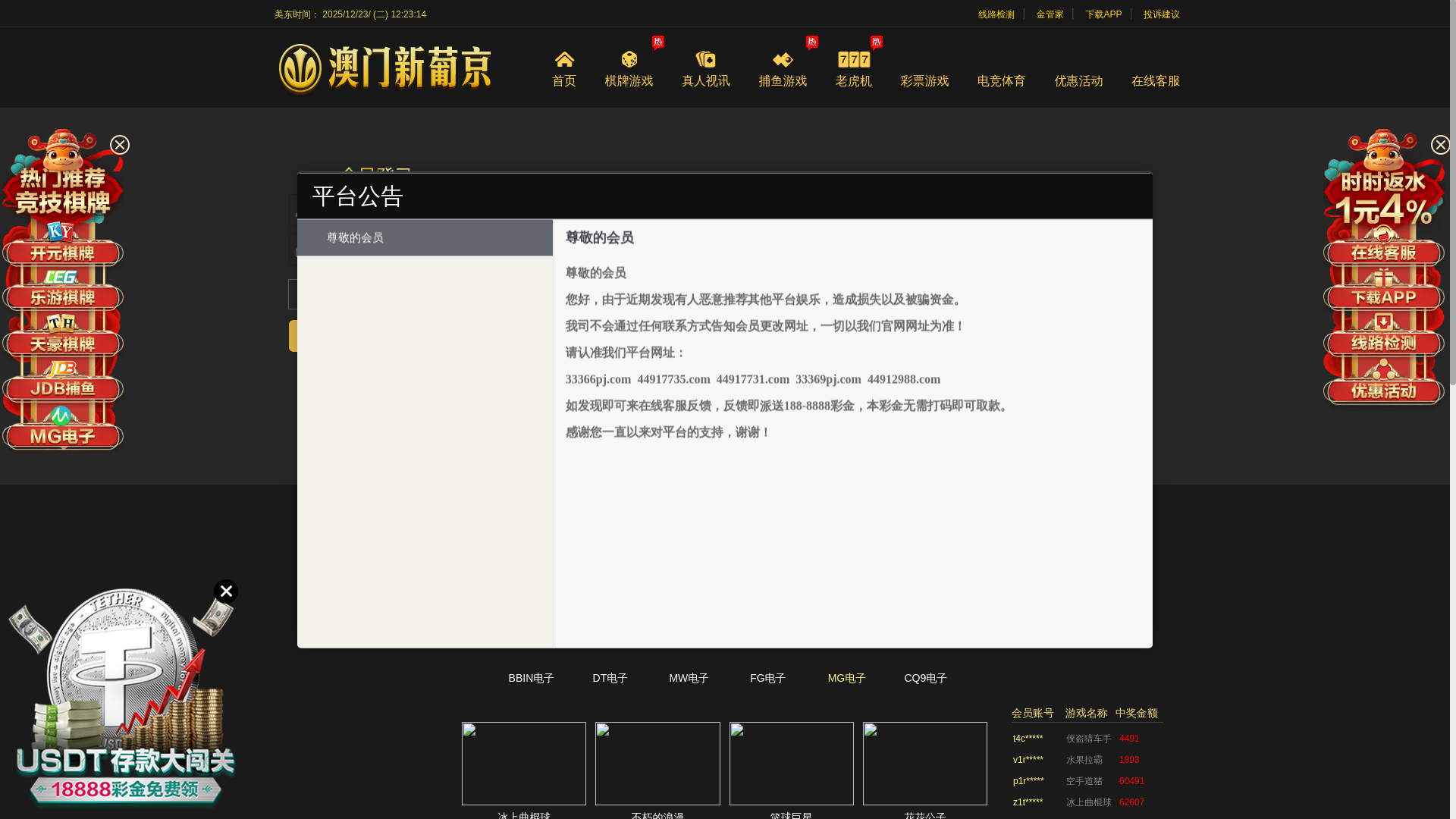Screen dimensions: 1456x819
Task: Close the USDT deposit promotion popup
Action: pyautogui.click(x=226, y=591)
